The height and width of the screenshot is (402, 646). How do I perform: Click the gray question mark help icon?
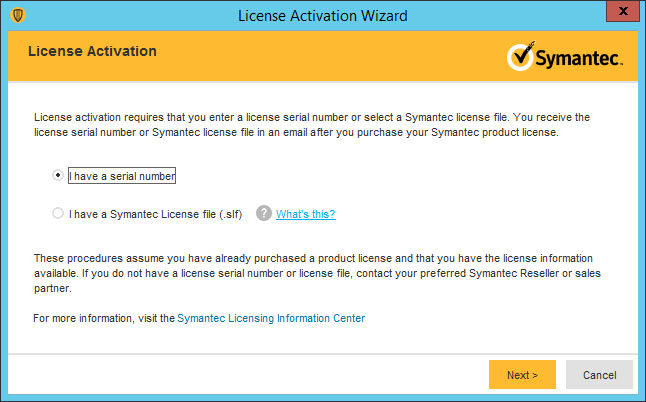pos(264,213)
